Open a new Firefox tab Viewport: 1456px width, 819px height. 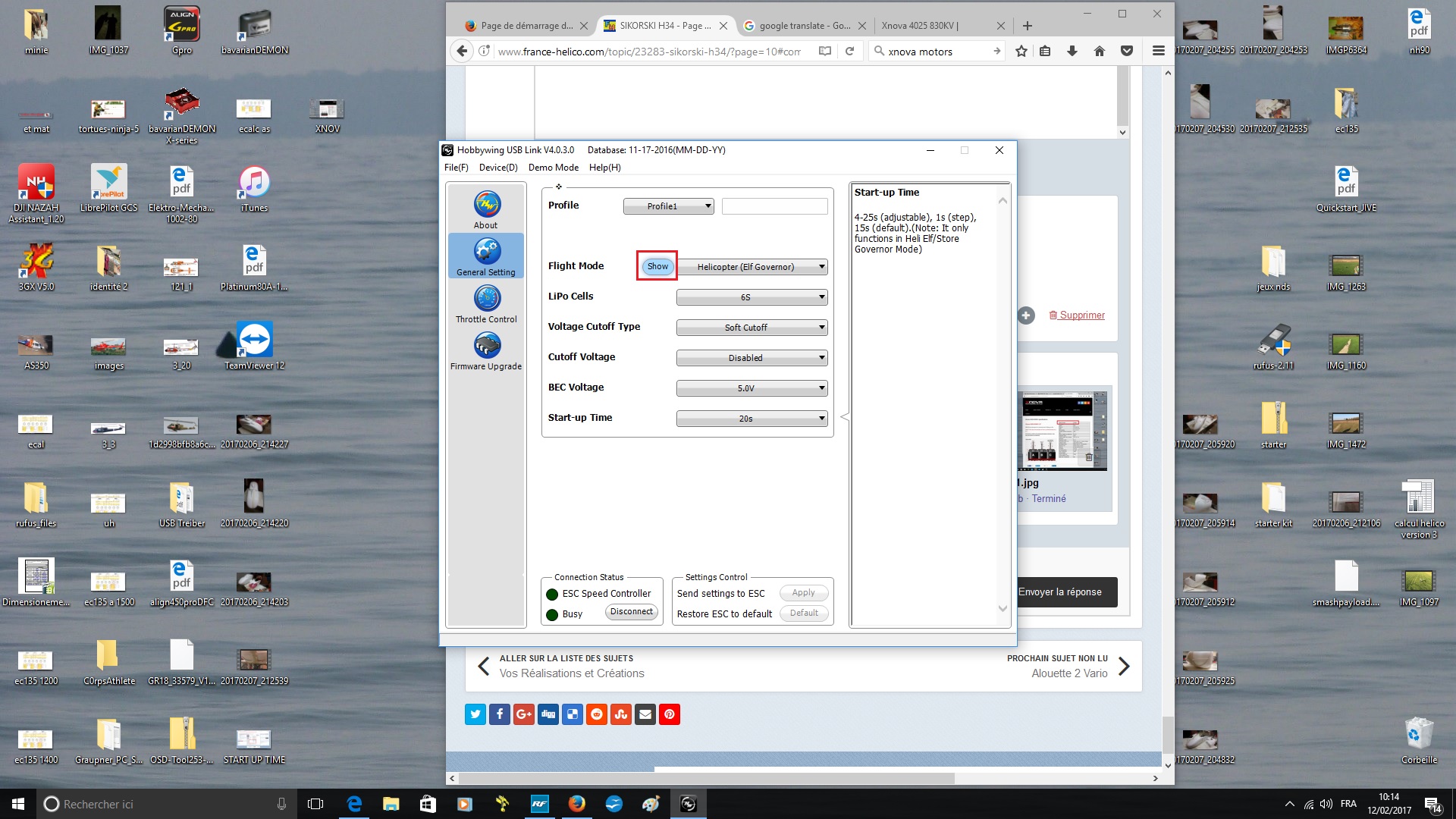1027,26
